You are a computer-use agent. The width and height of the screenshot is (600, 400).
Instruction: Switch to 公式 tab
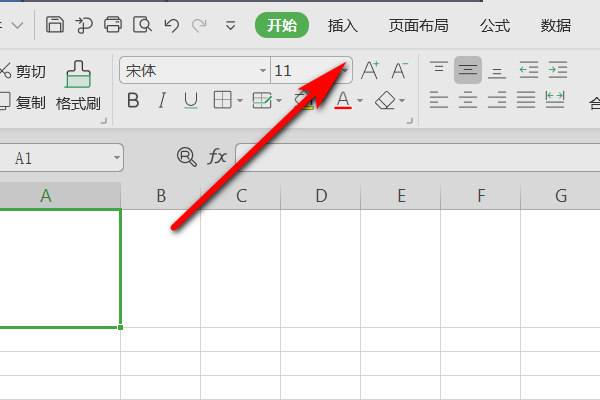click(495, 26)
